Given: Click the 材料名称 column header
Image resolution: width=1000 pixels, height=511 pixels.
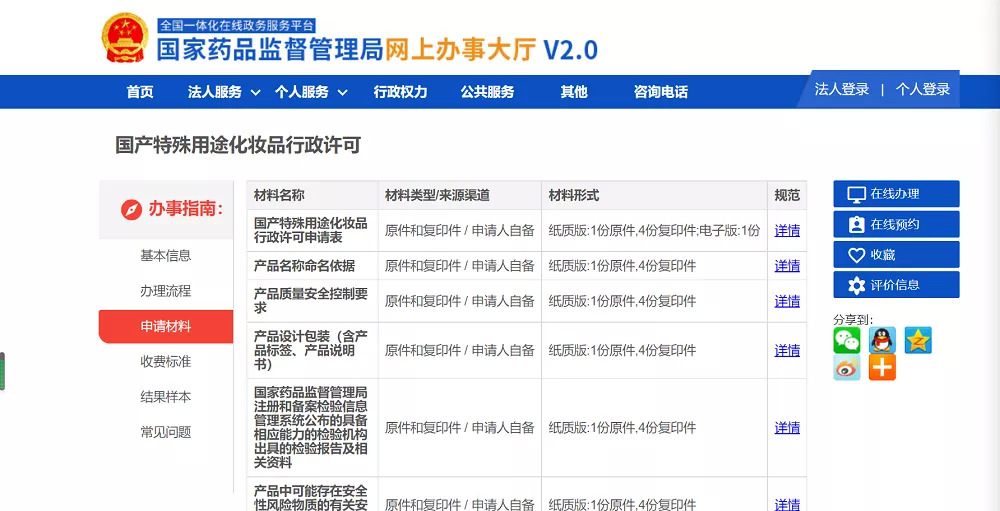Looking at the screenshot, I should point(312,195).
